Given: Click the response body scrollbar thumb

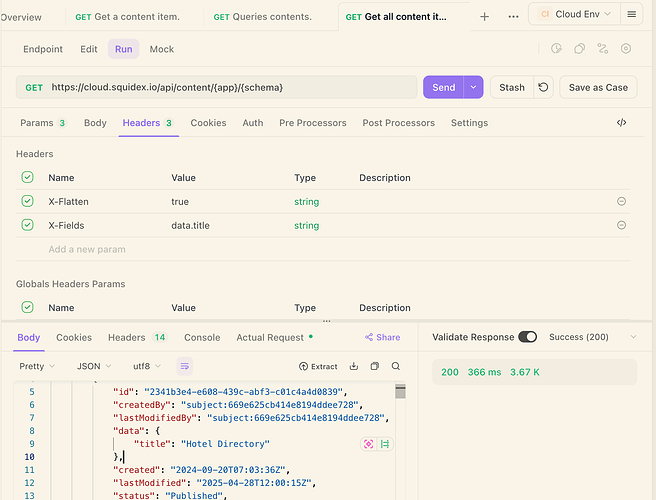Looking at the screenshot, I should pos(400,392).
